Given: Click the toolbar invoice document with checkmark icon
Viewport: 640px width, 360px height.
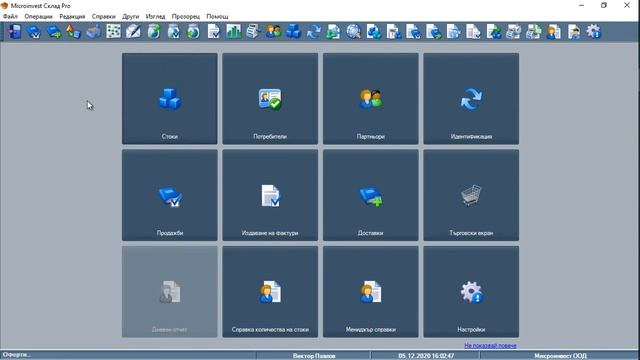Looking at the screenshot, I should click(x=213, y=31).
